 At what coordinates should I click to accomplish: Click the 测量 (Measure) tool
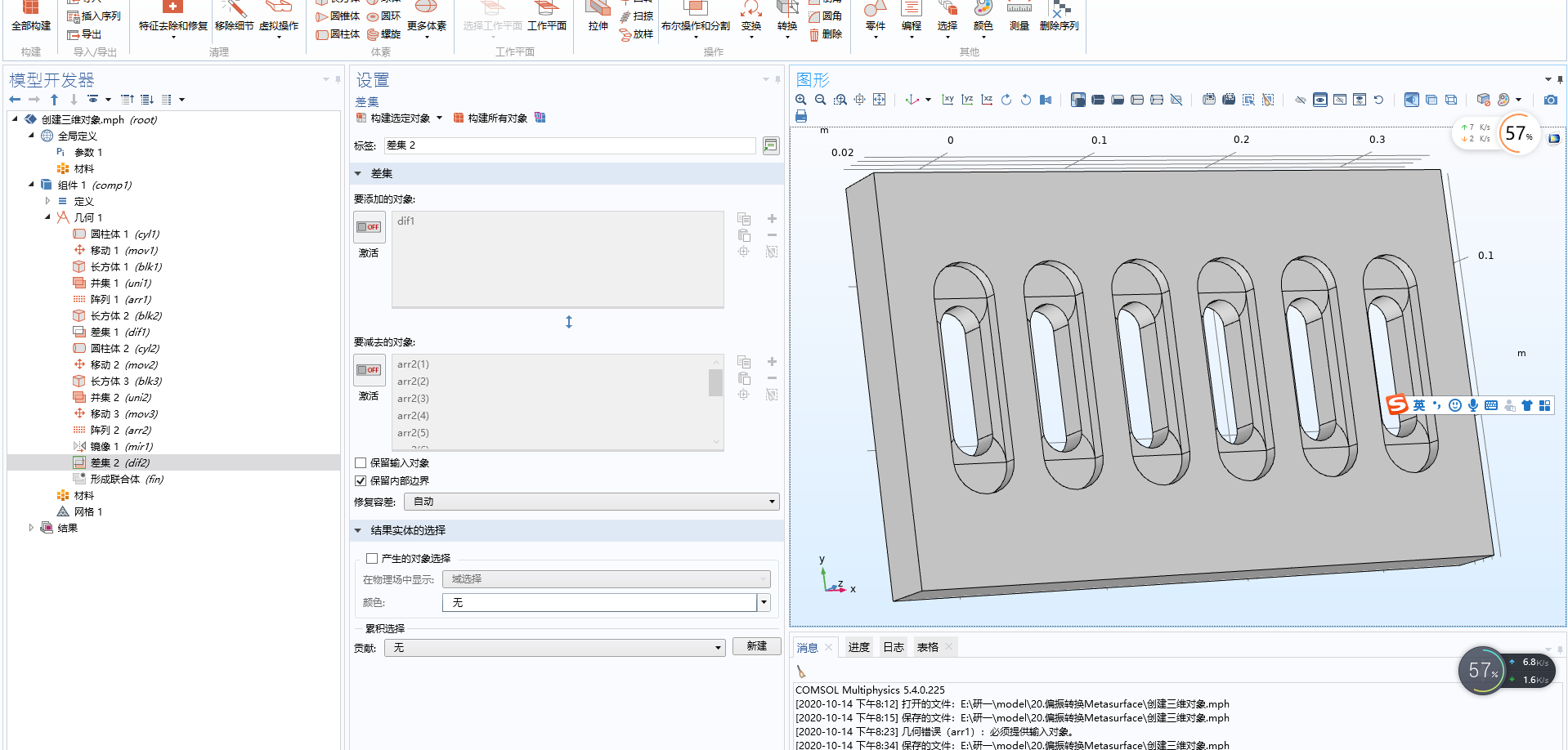pos(1019,18)
